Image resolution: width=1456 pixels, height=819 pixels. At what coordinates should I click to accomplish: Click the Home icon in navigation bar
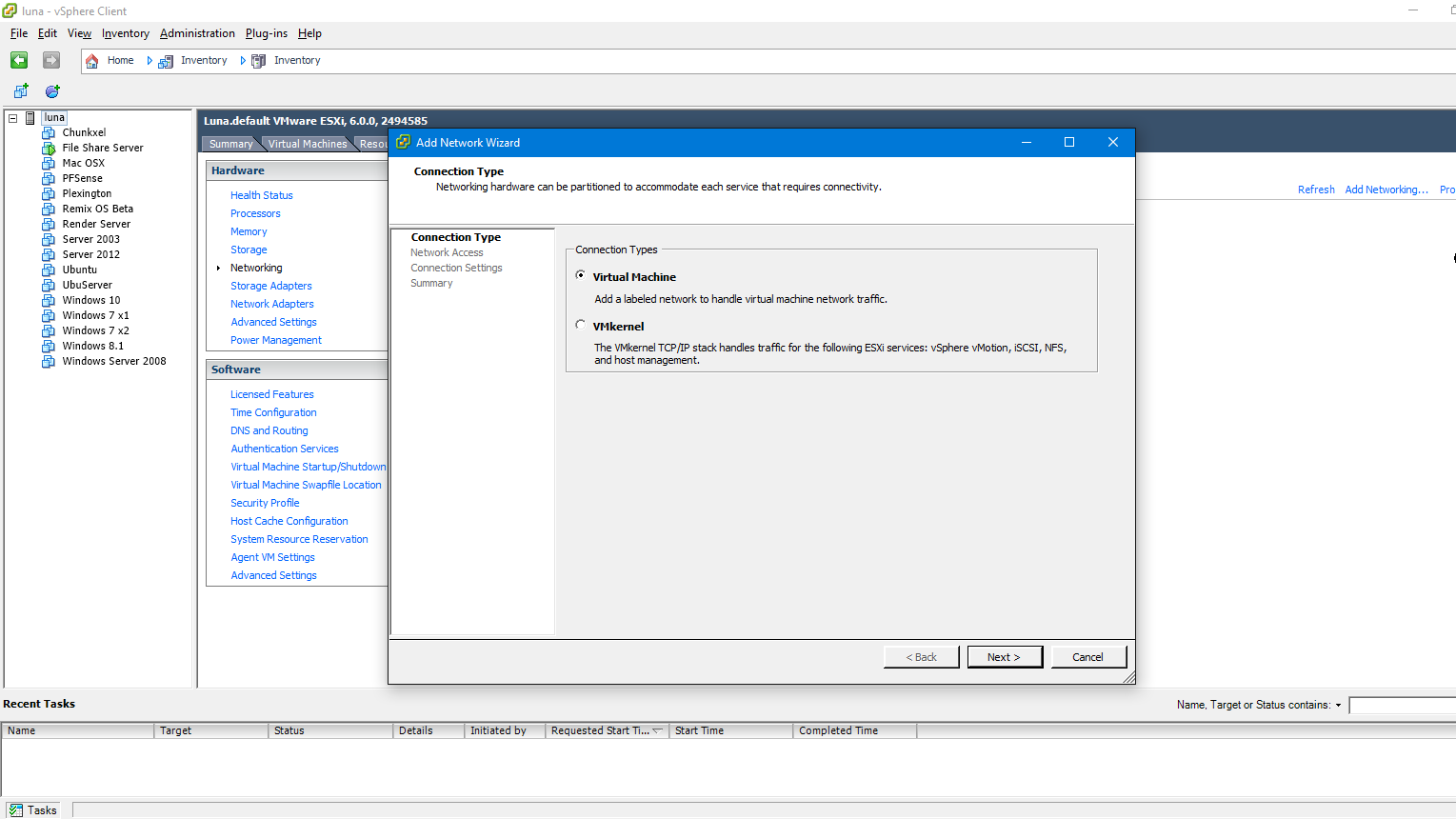point(92,61)
